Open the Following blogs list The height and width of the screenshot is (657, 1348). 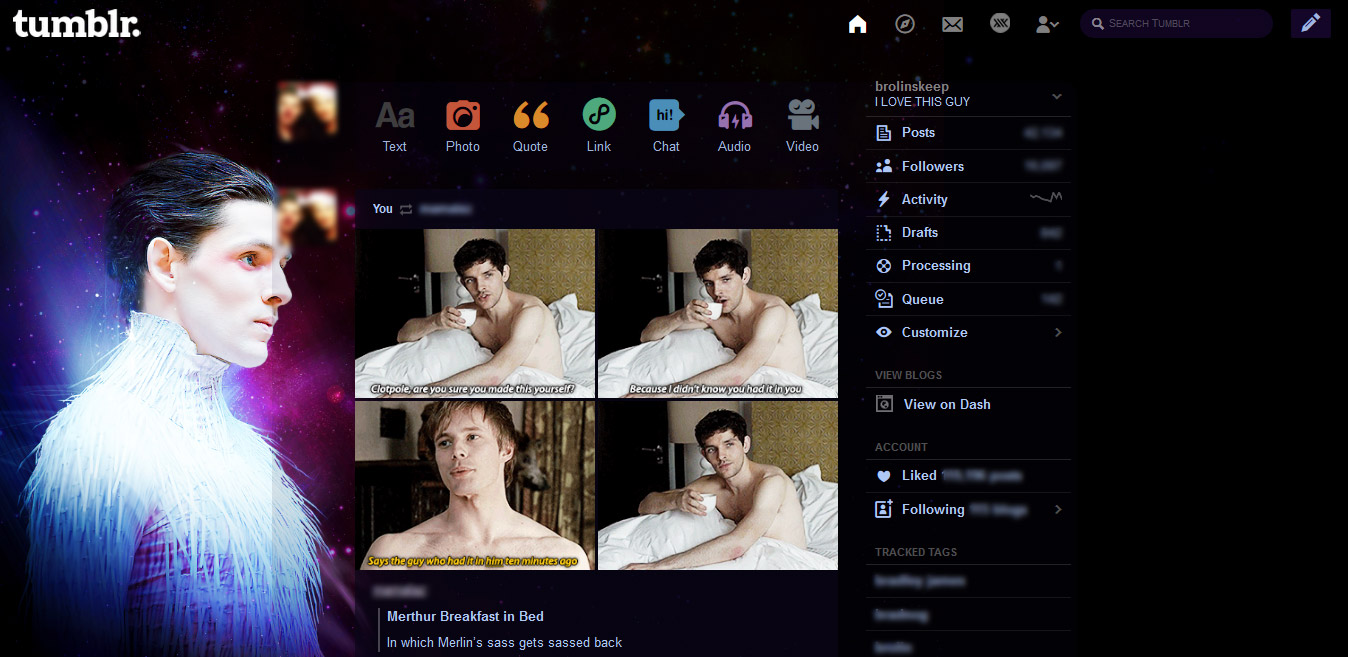pyautogui.click(x=968, y=509)
